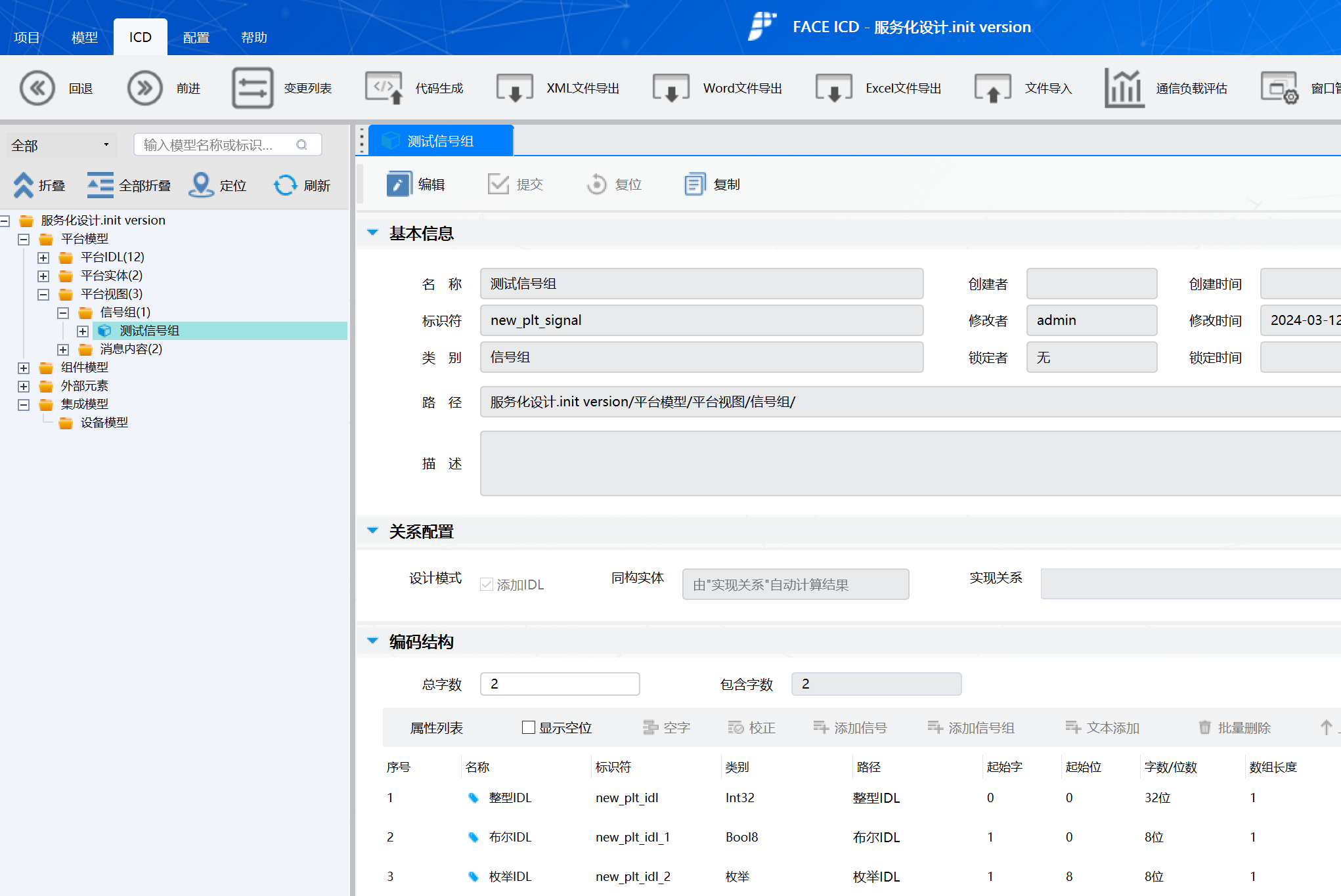
Task: Click the 标识符 column header
Action: point(613,767)
